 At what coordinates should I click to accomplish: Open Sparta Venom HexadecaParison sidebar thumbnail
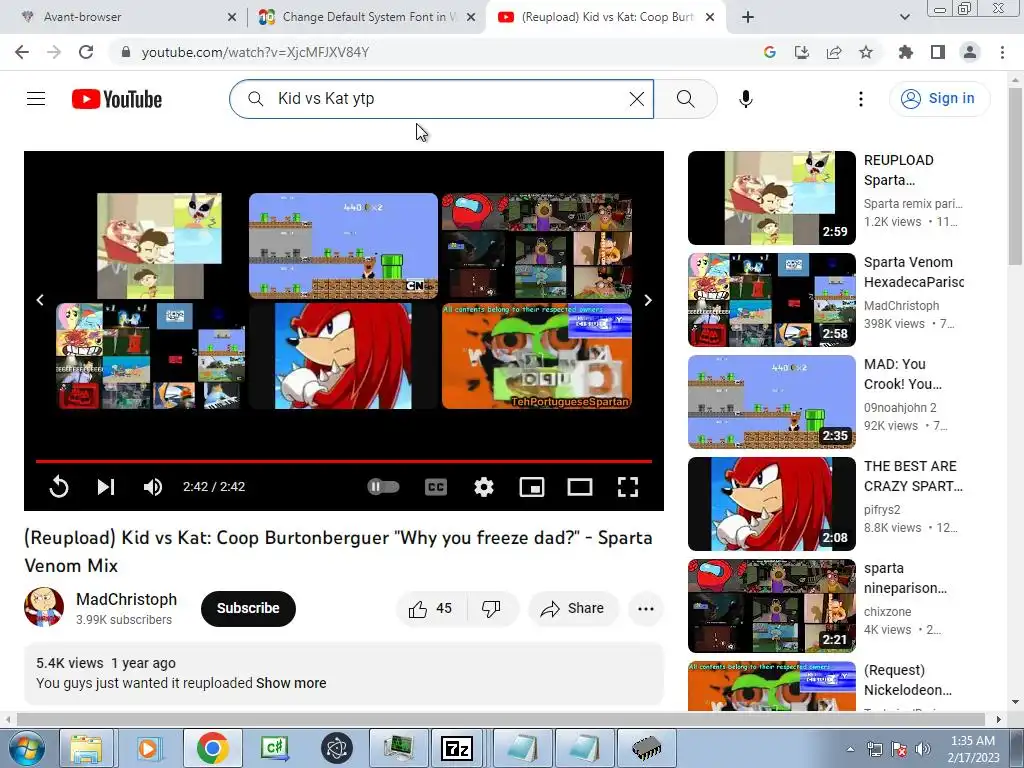tap(771, 300)
